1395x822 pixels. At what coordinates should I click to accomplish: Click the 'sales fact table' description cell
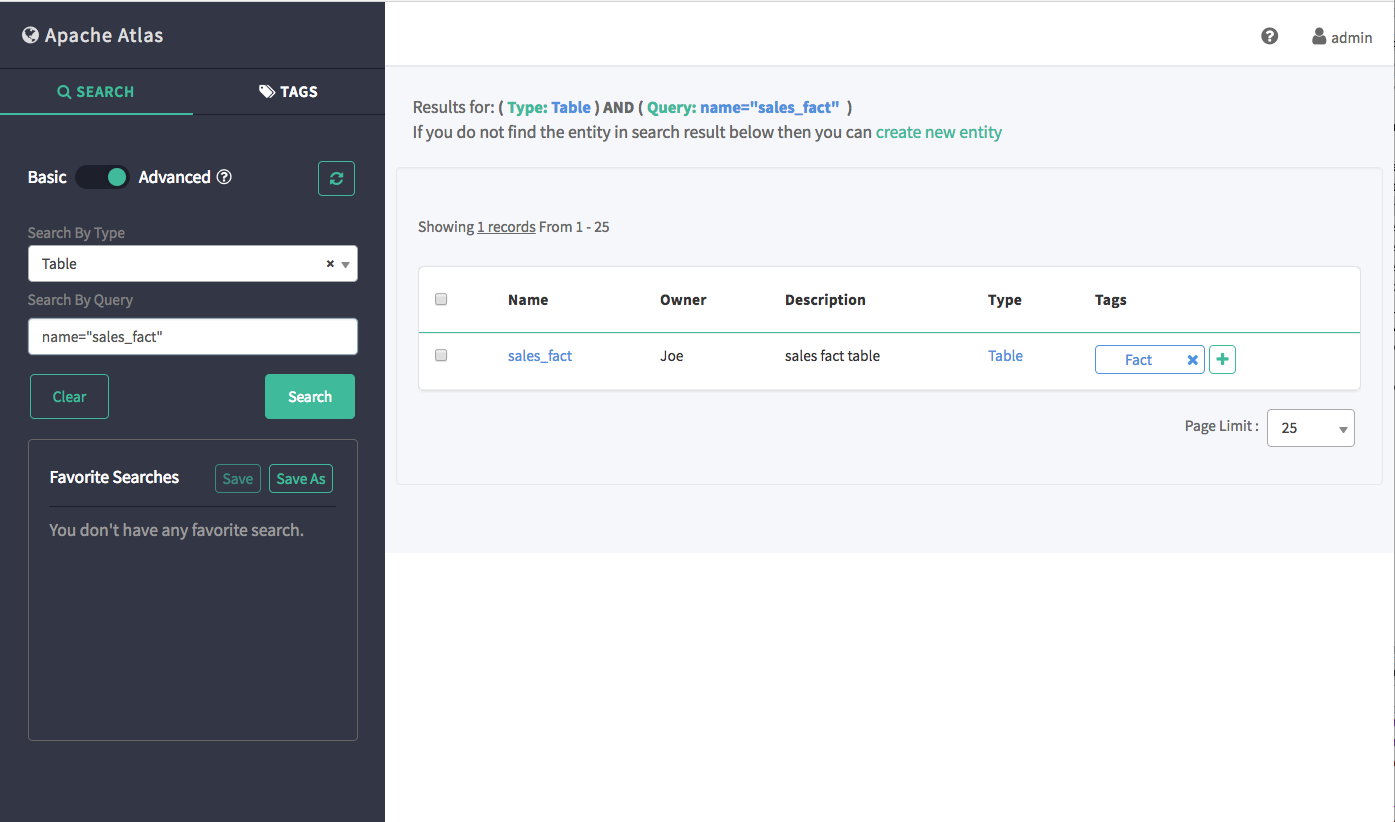[832, 356]
